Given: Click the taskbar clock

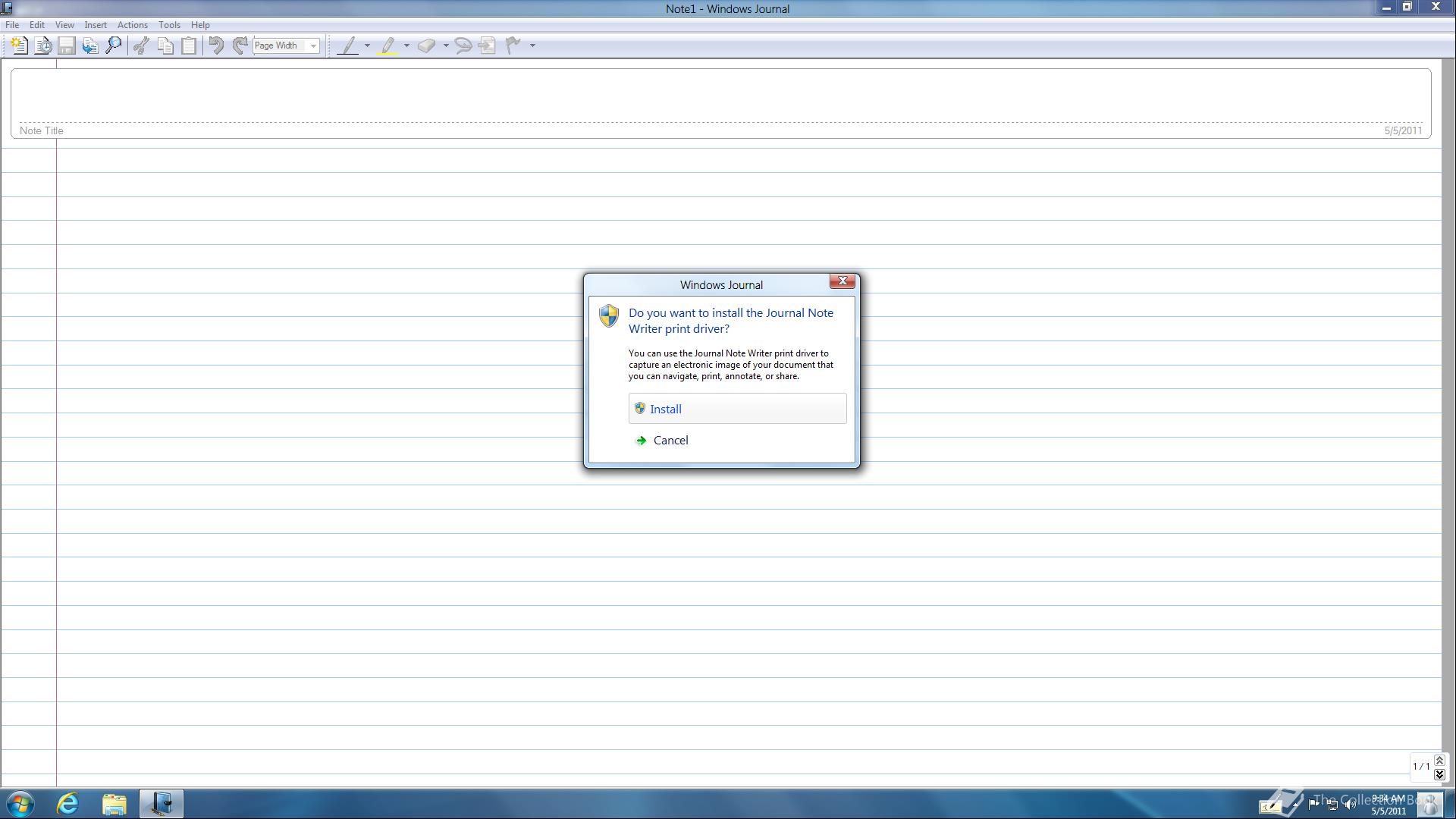Looking at the screenshot, I should coord(1388,805).
